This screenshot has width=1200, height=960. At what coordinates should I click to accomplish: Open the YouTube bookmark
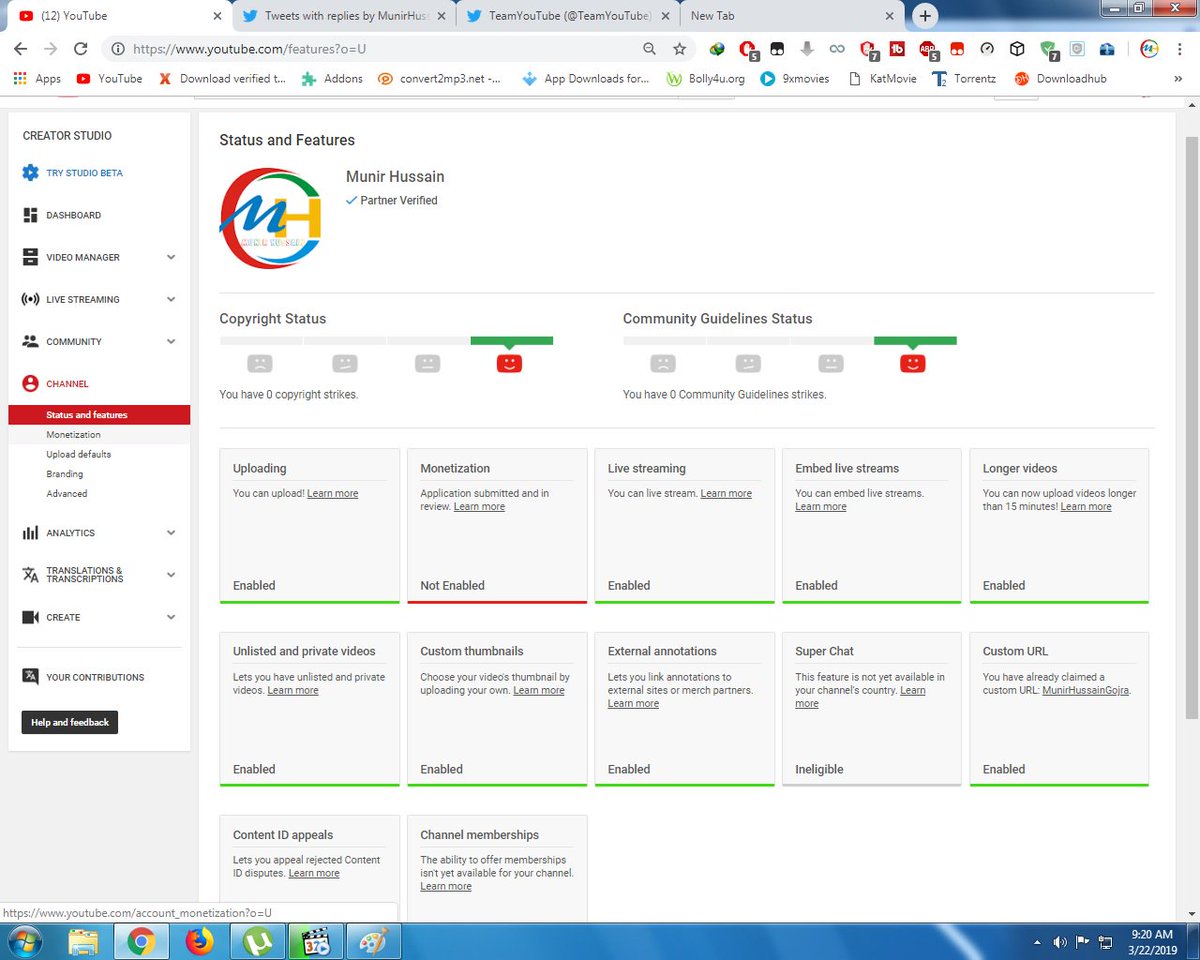tap(109, 78)
